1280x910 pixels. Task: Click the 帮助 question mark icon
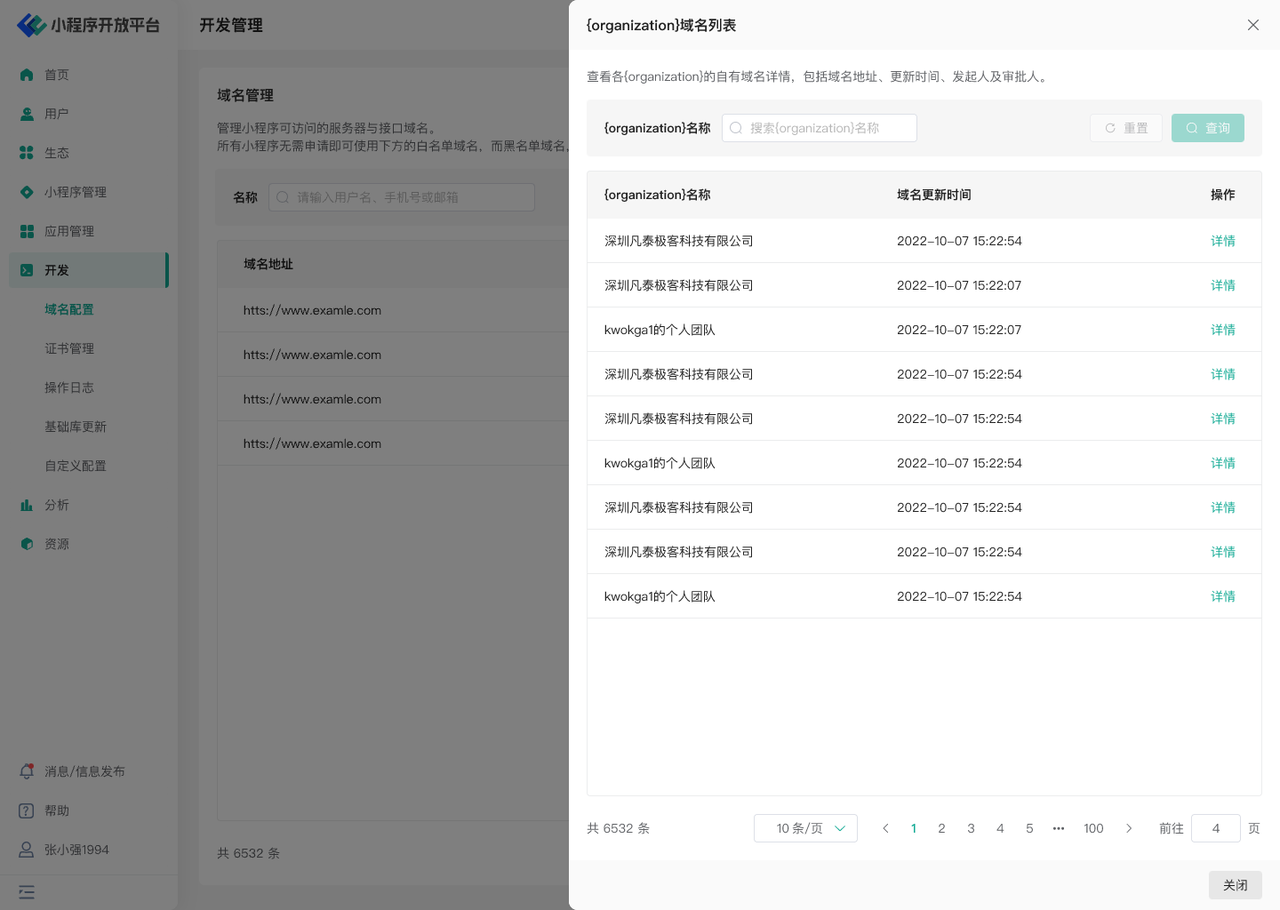coord(27,811)
